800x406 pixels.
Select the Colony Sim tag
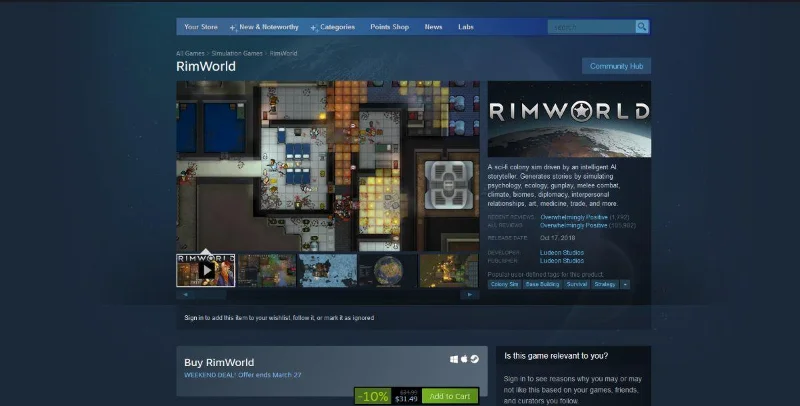(504, 284)
